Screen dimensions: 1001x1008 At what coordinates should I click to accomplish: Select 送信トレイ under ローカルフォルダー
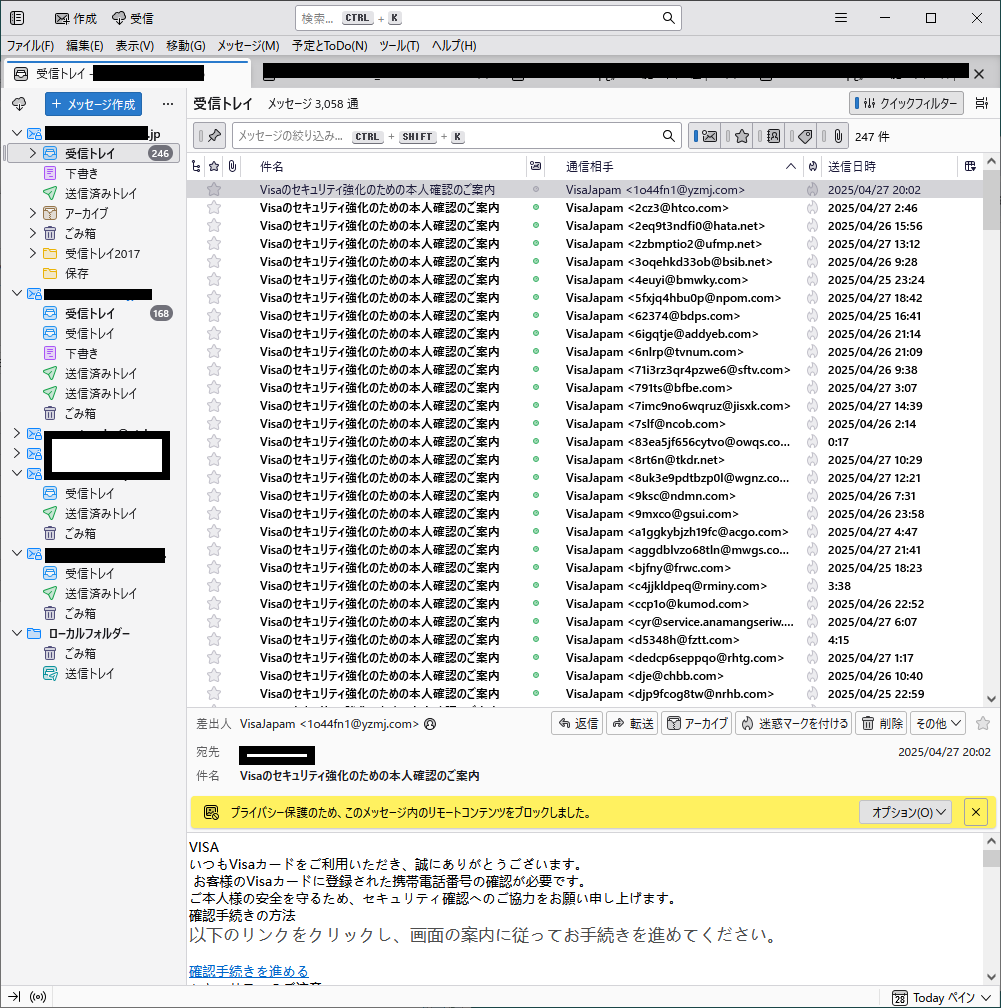(89, 674)
